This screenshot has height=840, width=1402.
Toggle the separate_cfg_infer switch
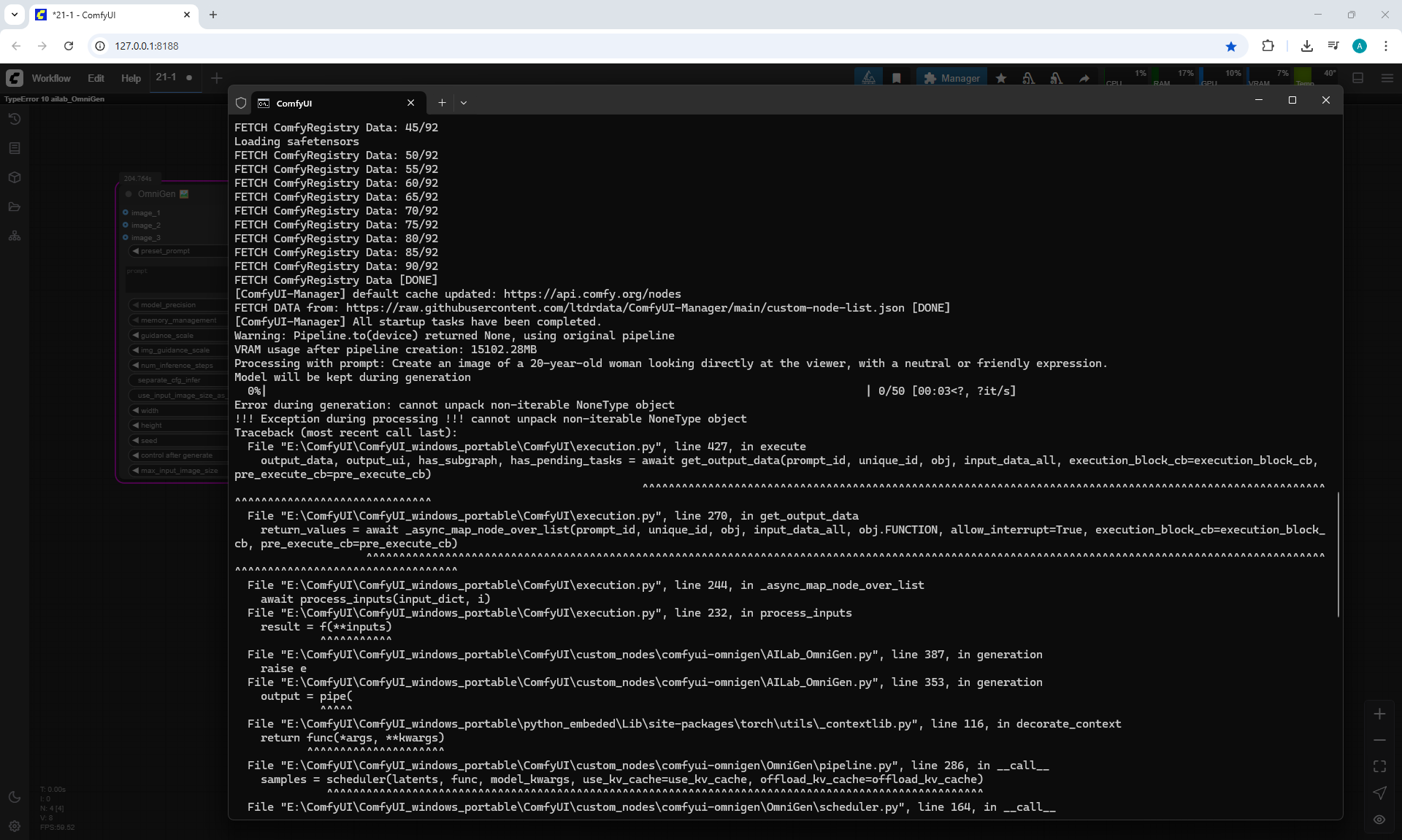pyautogui.click(x=175, y=380)
